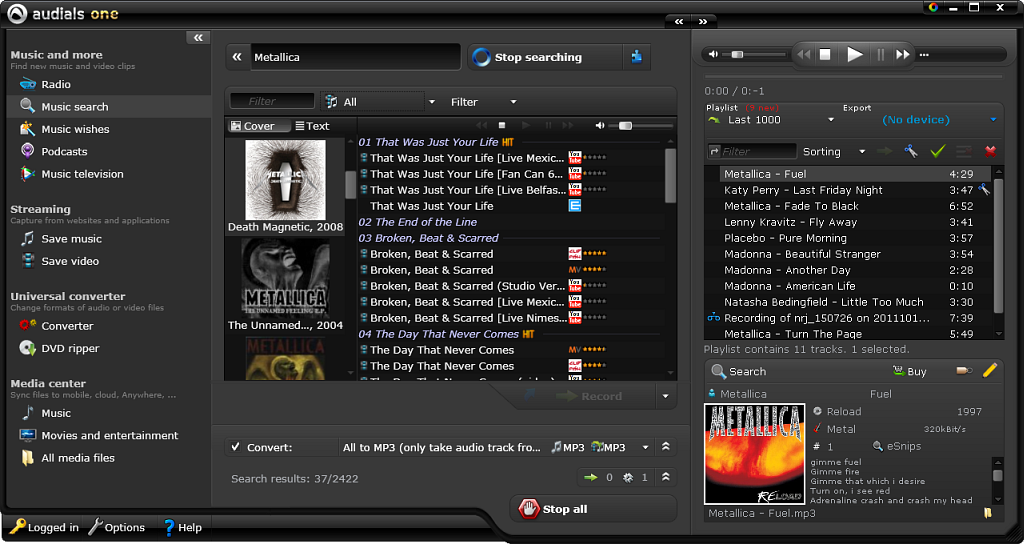Open Music wishes section
The image size is (1024, 544).
[75, 129]
